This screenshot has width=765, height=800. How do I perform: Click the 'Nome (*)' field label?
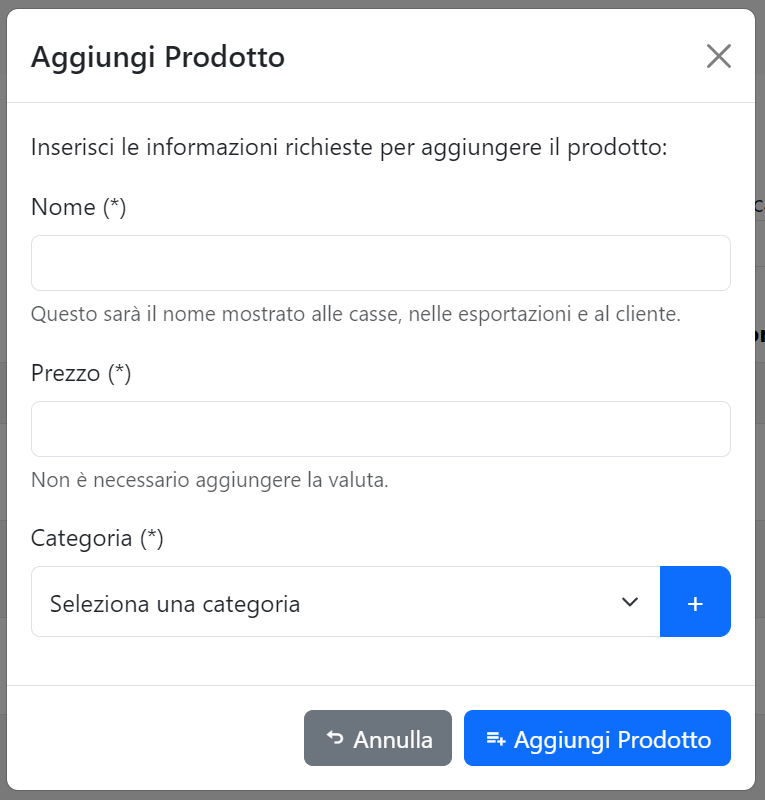click(79, 207)
